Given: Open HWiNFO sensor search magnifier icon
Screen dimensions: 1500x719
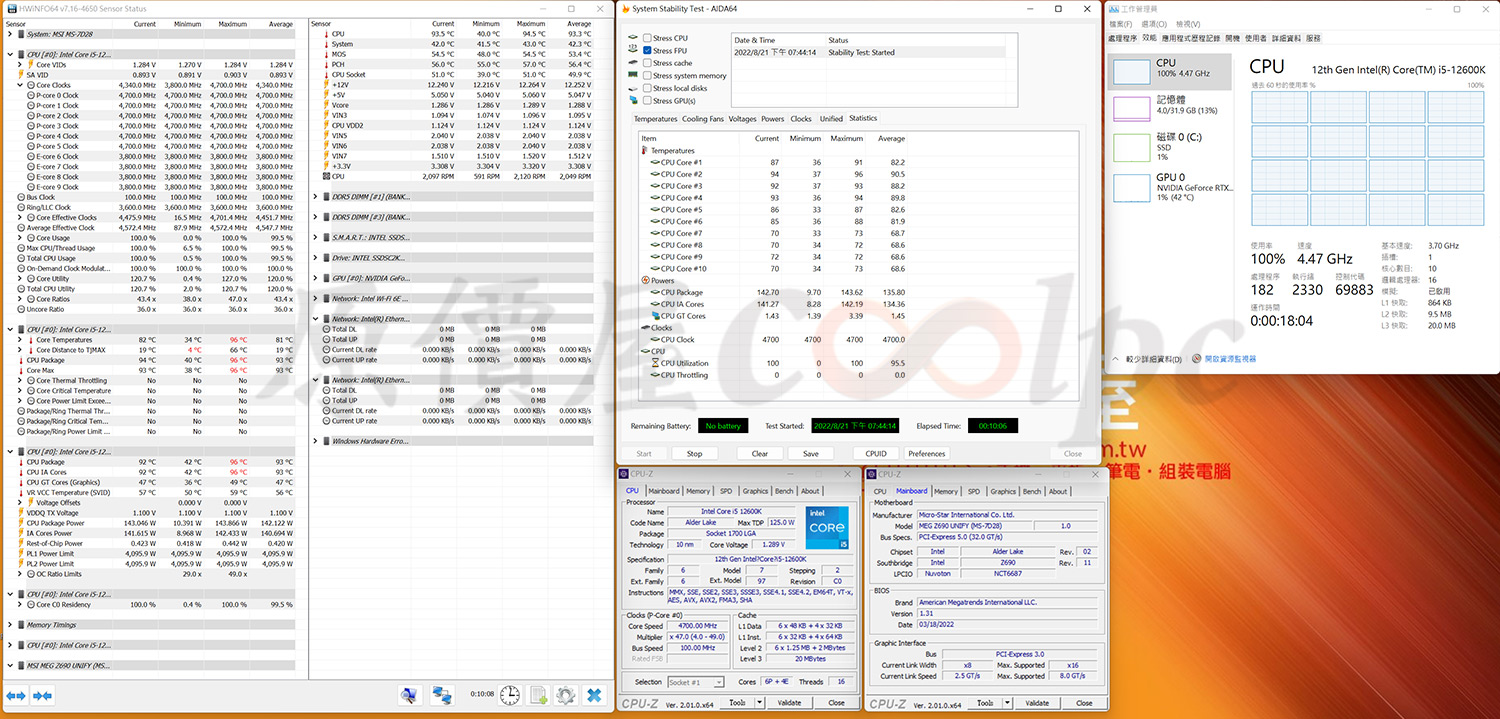Looking at the screenshot, I should pyautogui.click(x=409, y=694).
